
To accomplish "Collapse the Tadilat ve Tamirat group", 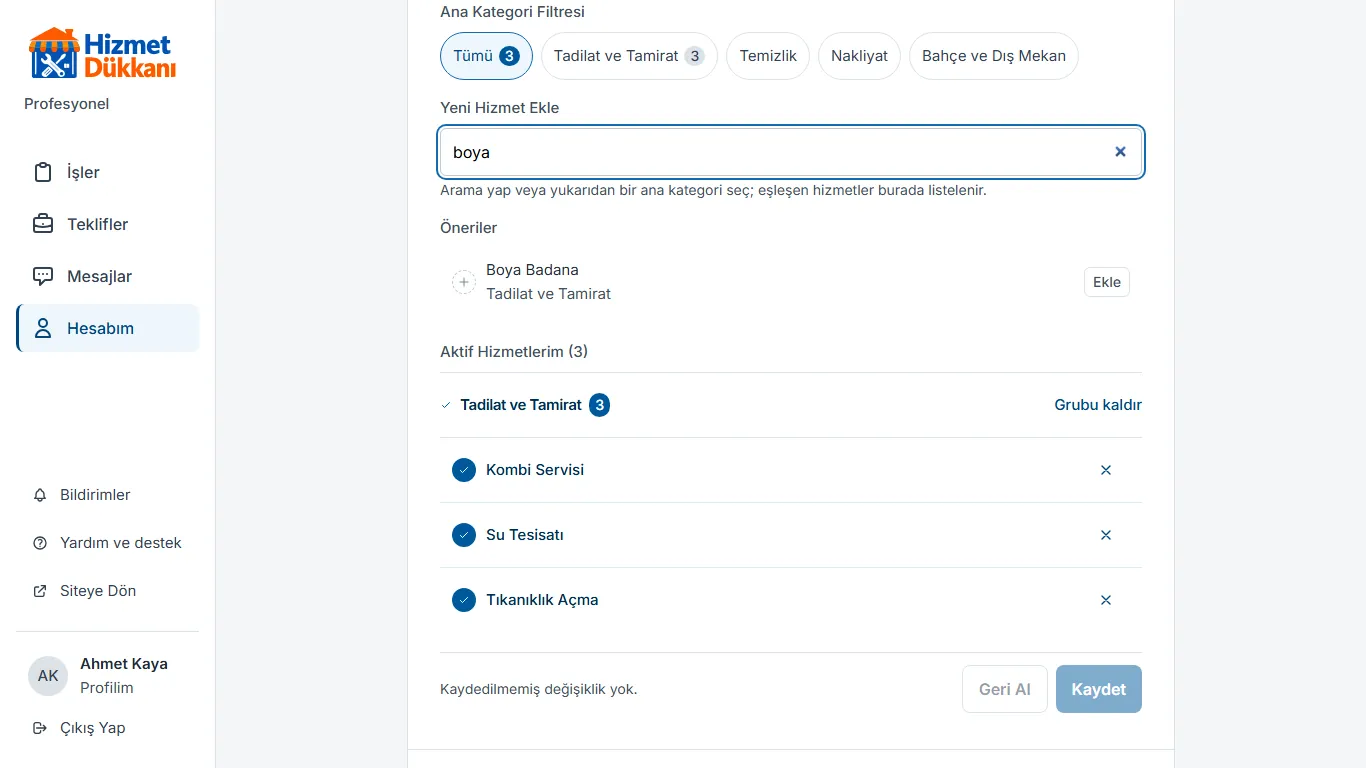I will [446, 405].
